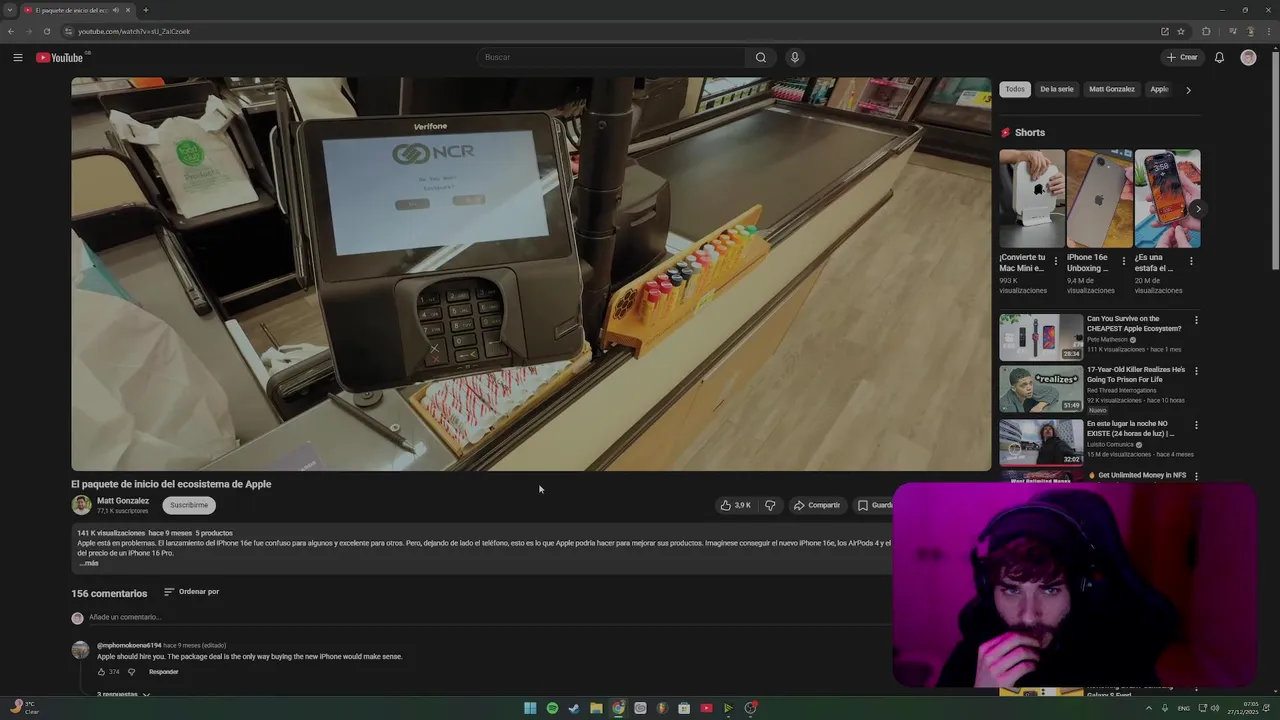Viewport: 1280px width, 720px height.
Task: Open 'En este lugar la noche' video thumbnail
Action: pos(1041,442)
